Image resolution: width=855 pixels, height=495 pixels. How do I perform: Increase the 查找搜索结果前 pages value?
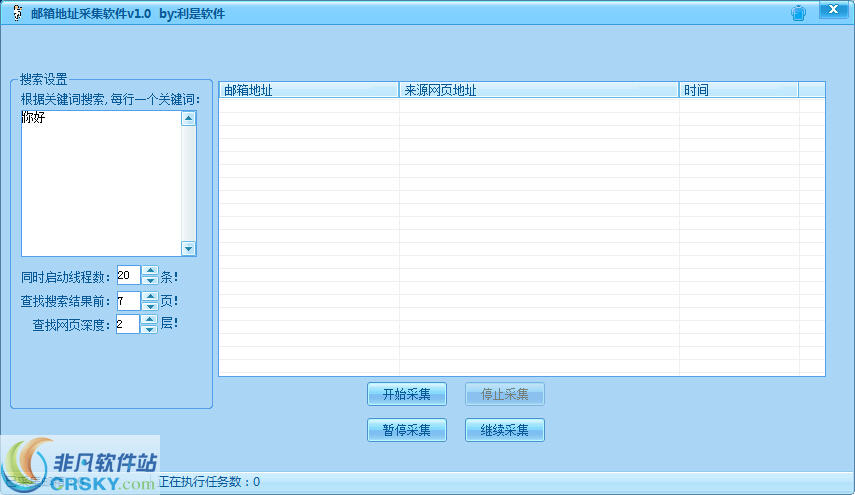(150, 296)
